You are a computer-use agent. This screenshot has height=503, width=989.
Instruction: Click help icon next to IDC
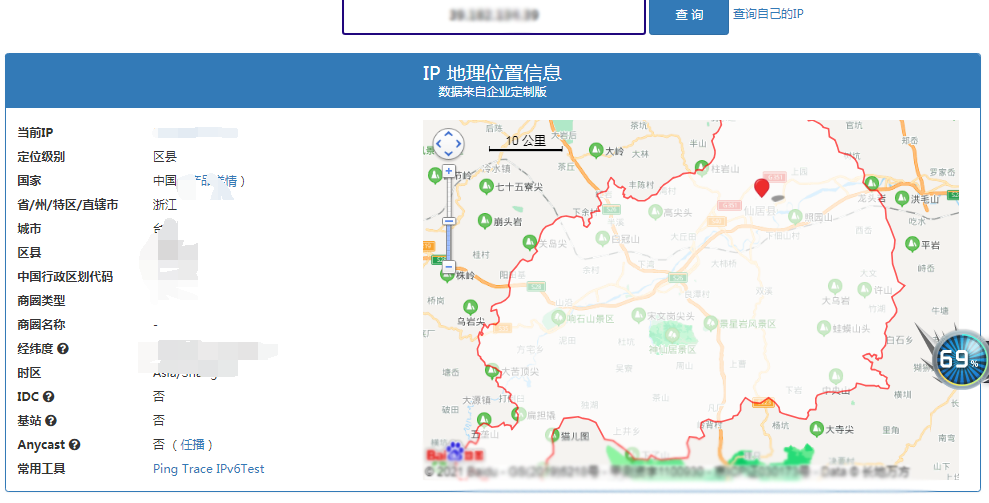(47, 397)
